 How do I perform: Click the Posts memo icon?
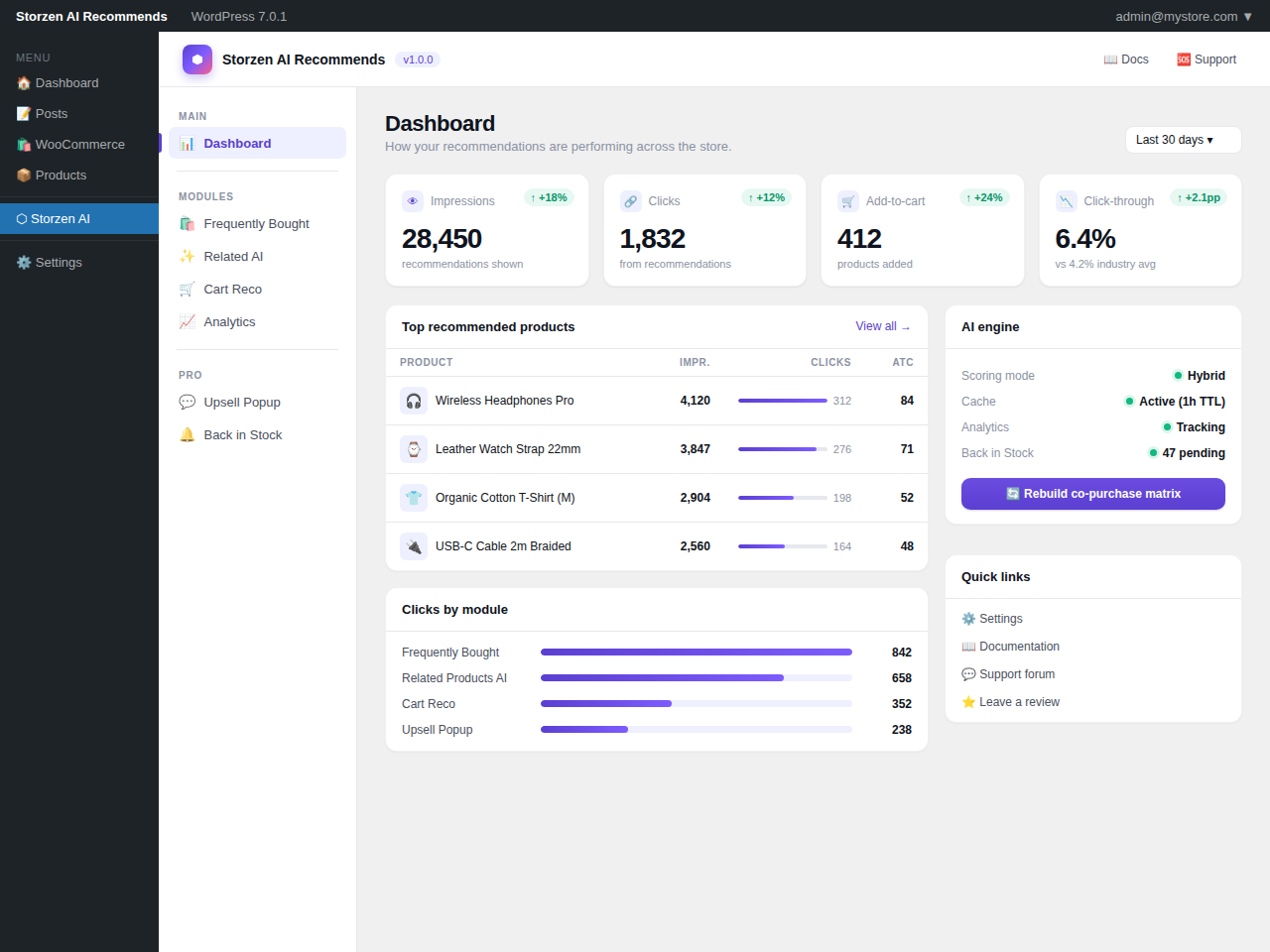point(24,114)
